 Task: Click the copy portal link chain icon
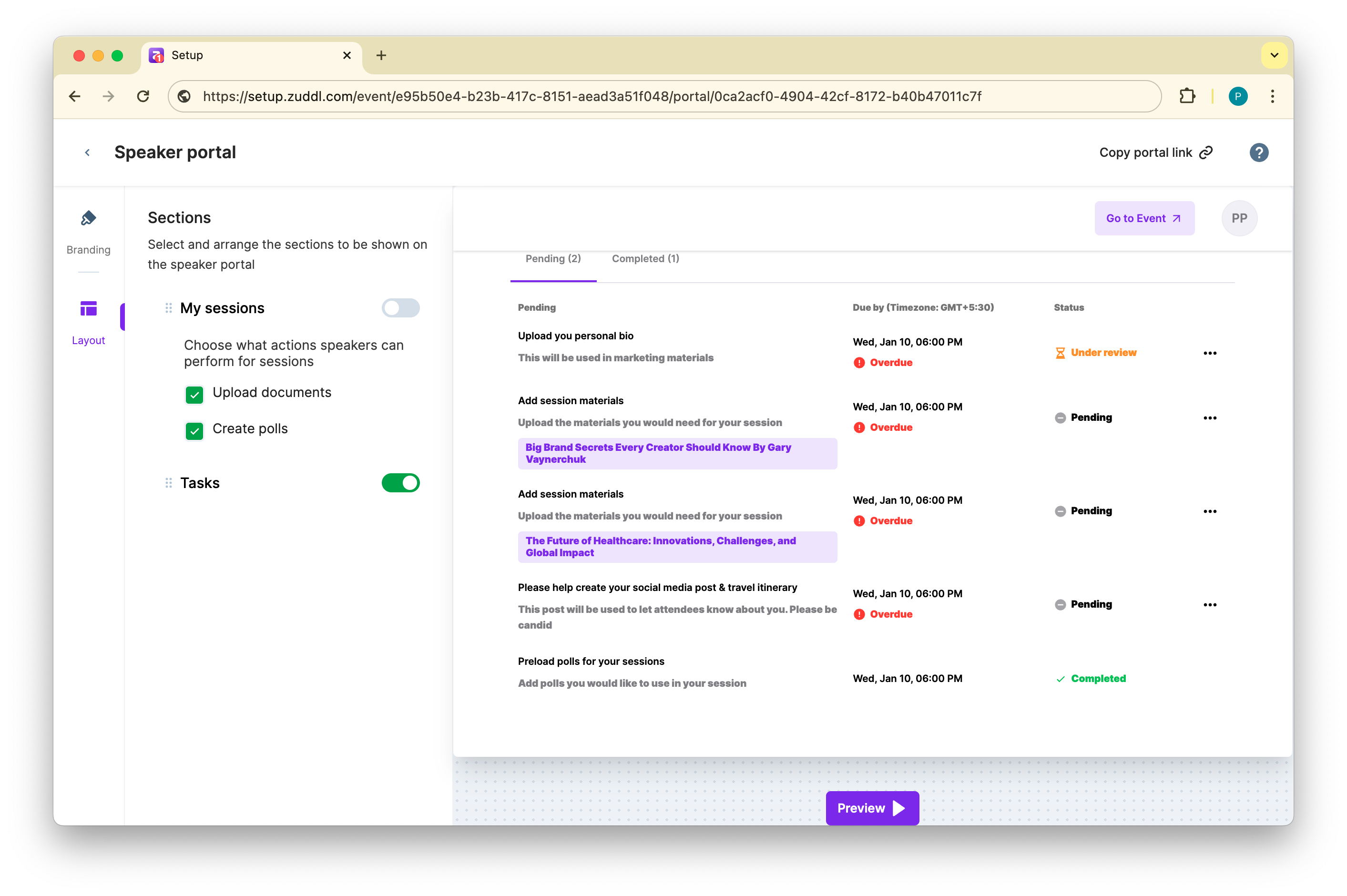[x=1206, y=153]
